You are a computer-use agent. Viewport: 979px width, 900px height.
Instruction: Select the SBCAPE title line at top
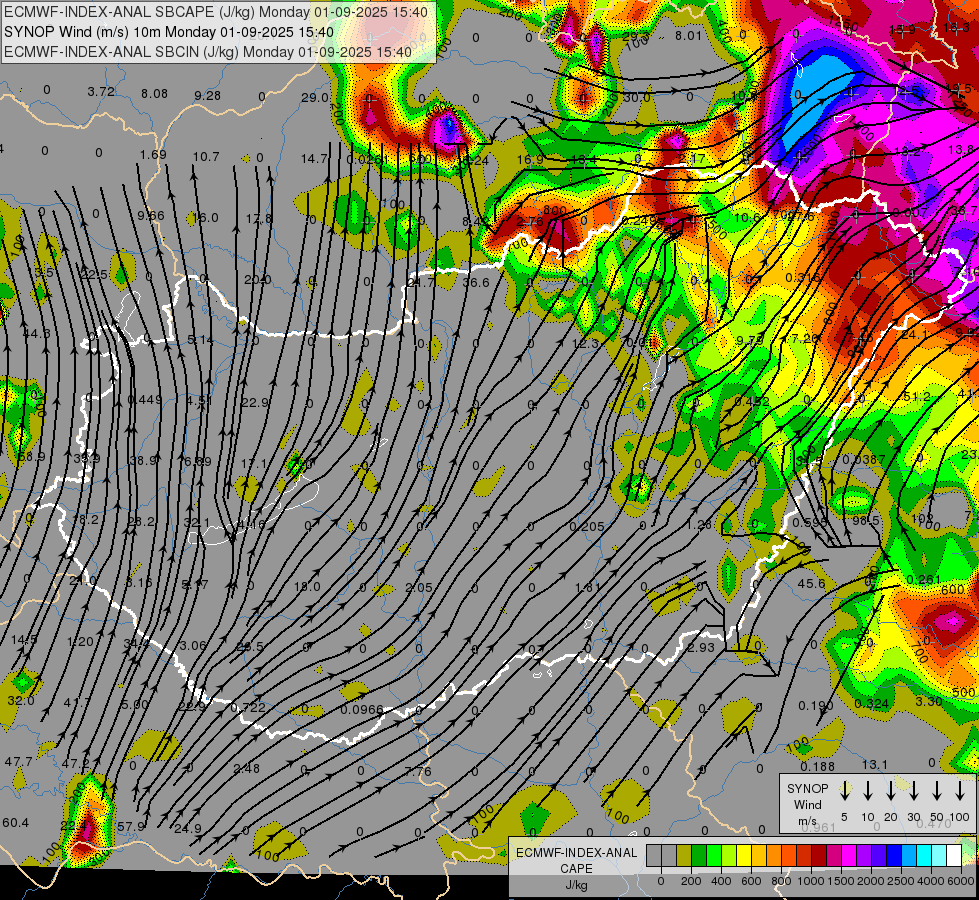216,12
